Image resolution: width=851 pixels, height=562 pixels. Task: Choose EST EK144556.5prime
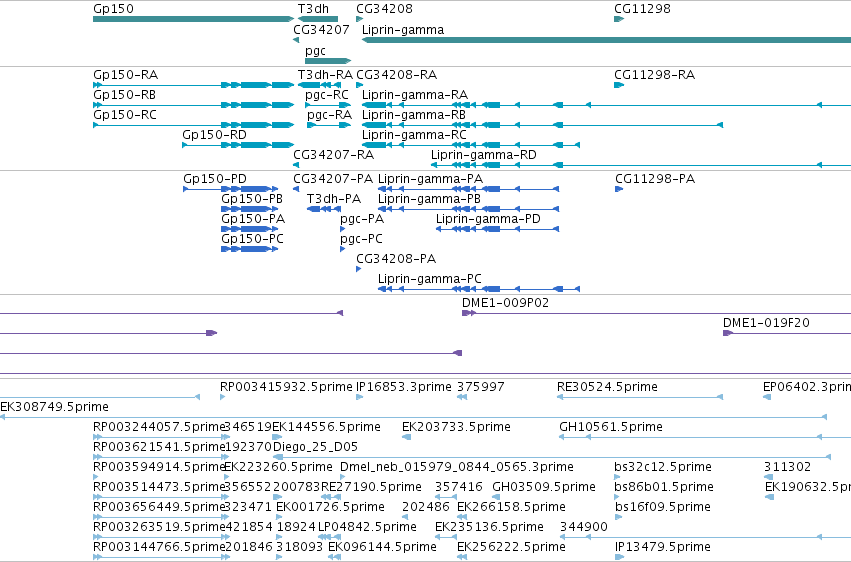(x=326, y=427)
